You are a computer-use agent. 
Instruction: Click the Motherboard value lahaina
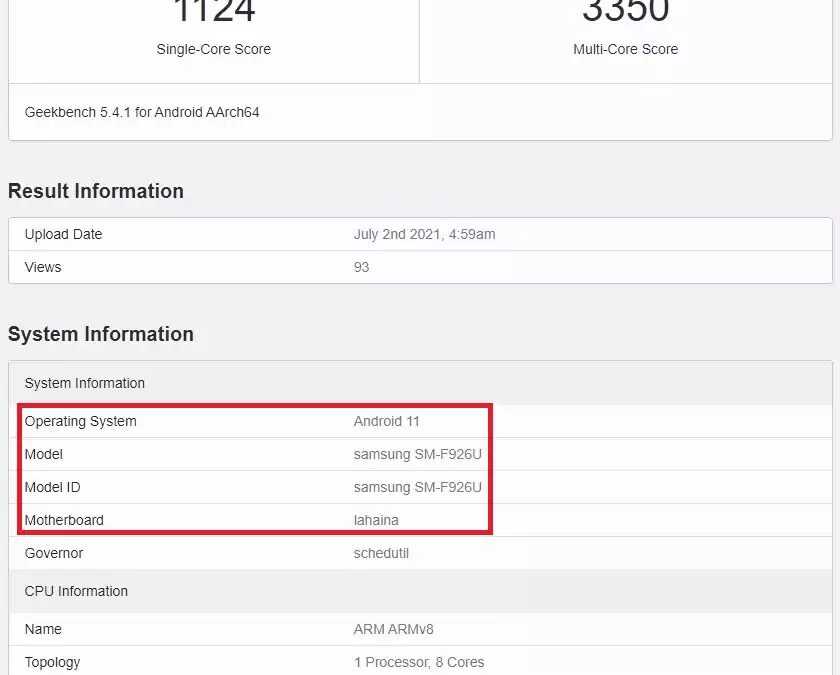[x=375, y=520]
